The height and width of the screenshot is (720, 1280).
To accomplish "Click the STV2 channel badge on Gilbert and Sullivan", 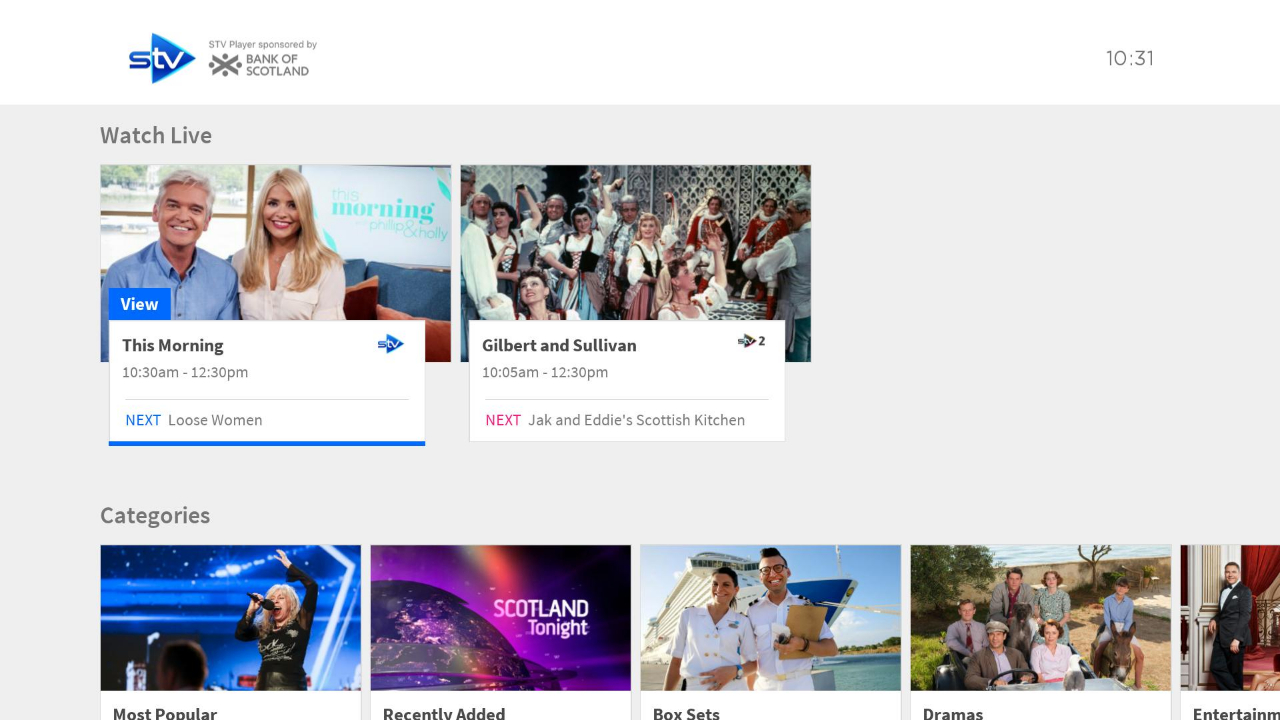I will pyautogui.click(x=751, y=341).
